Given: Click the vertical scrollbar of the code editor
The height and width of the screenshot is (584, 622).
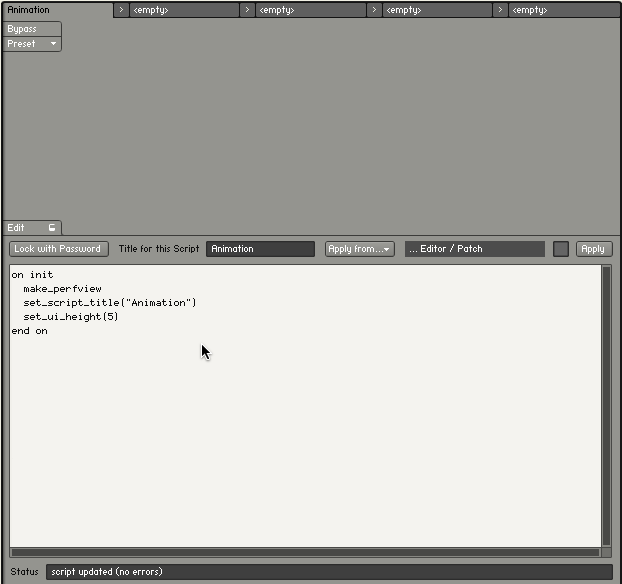Looking at the screenshot, I should tap(606, 406).
